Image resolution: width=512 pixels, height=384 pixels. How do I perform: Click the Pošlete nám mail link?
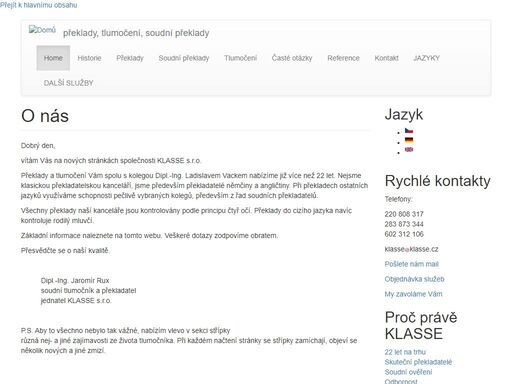pos(411,264)
